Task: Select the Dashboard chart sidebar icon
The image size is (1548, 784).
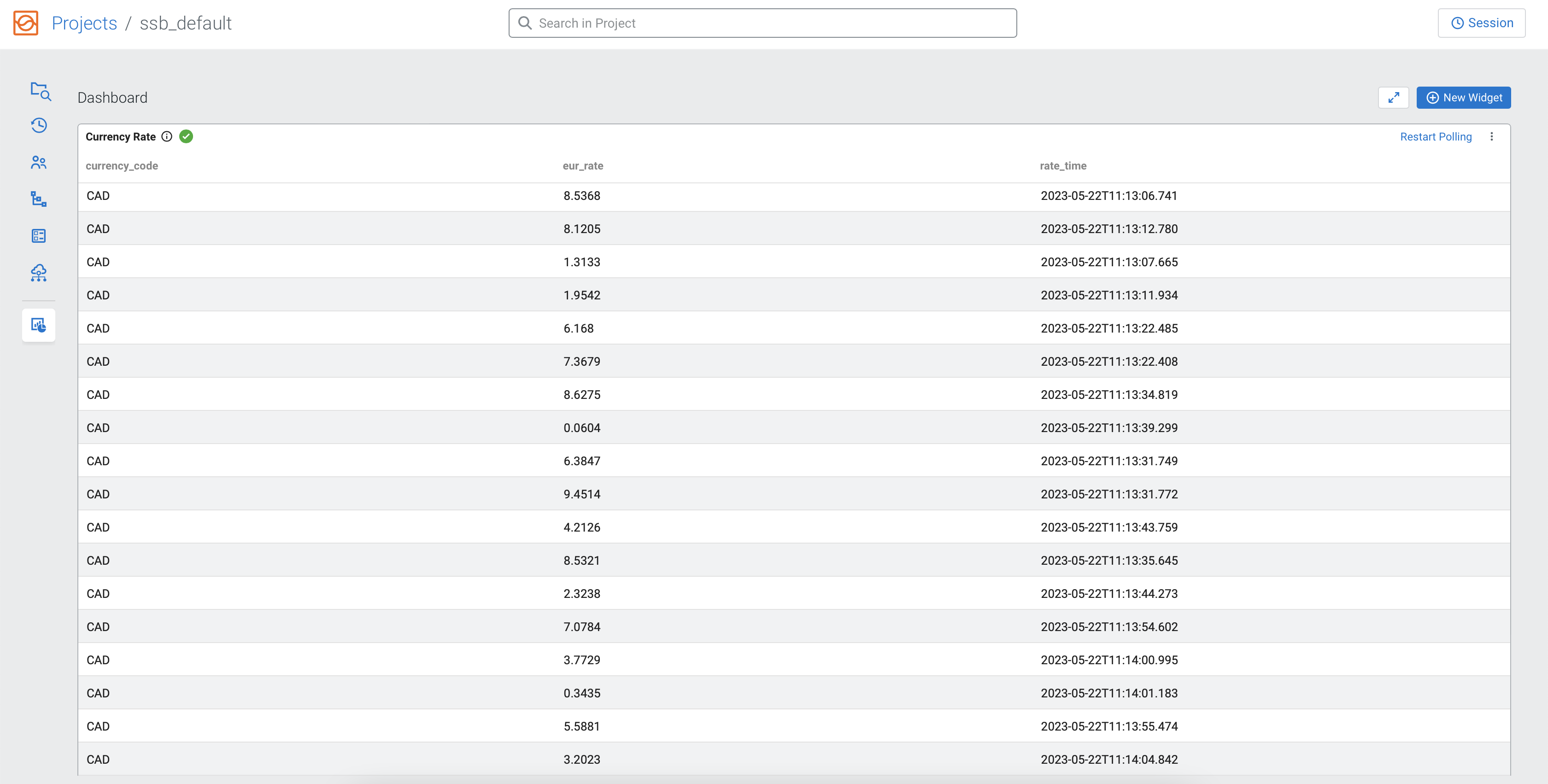Action: click(39, 325)
